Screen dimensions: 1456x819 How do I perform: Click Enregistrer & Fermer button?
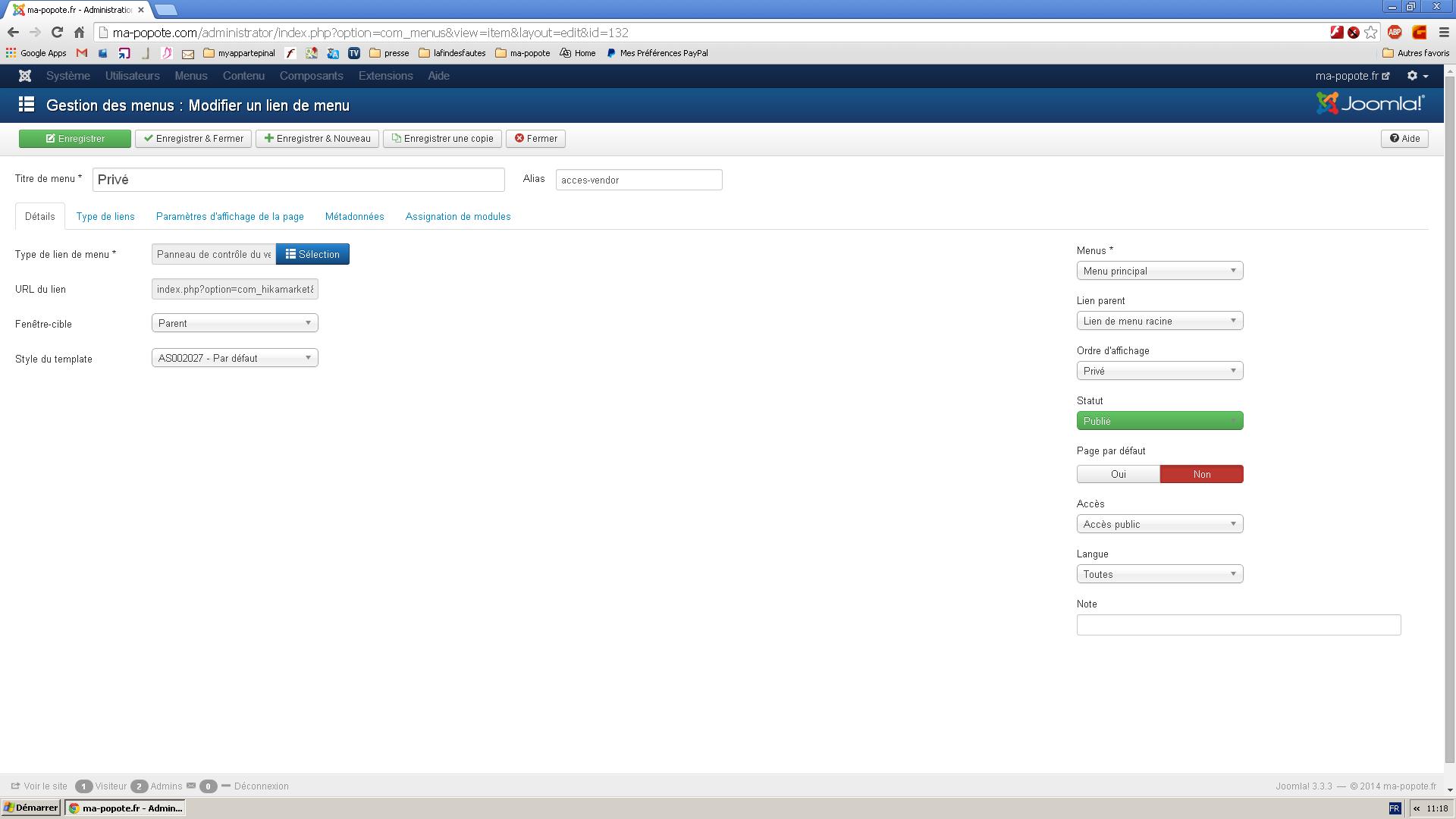click(x=193, y=139)
